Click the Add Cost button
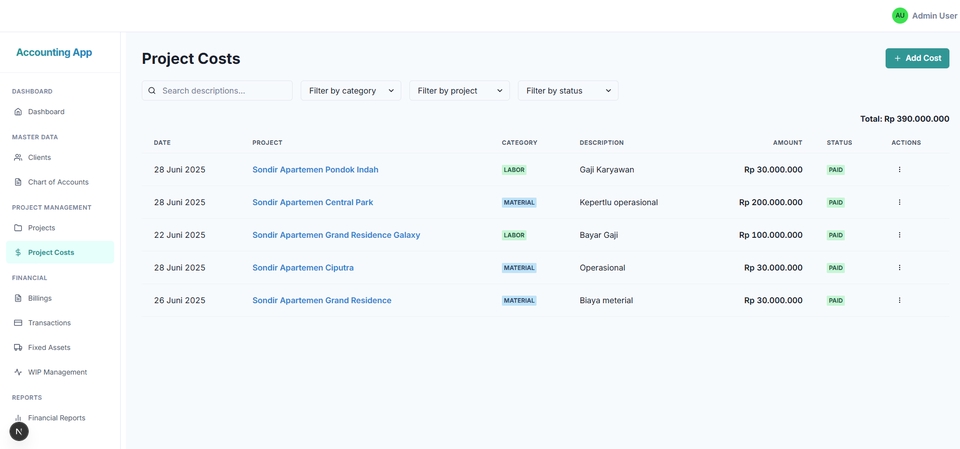 tap(917, 58)
